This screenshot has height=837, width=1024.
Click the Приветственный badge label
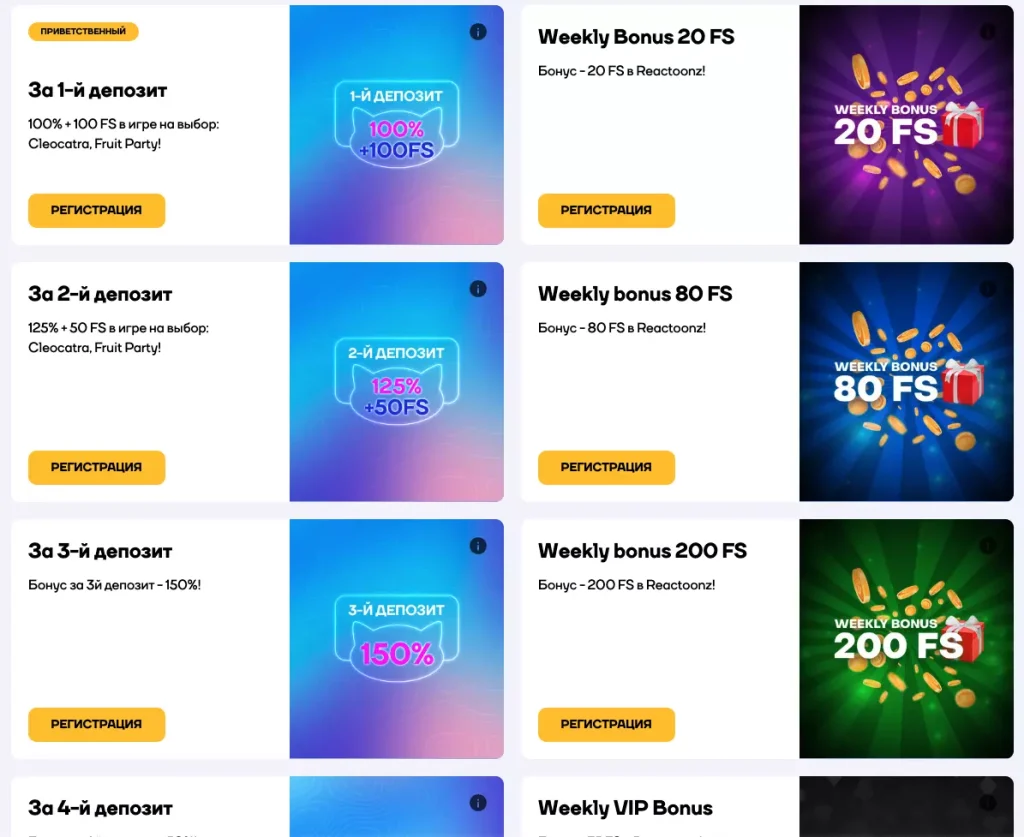point(83,32)
